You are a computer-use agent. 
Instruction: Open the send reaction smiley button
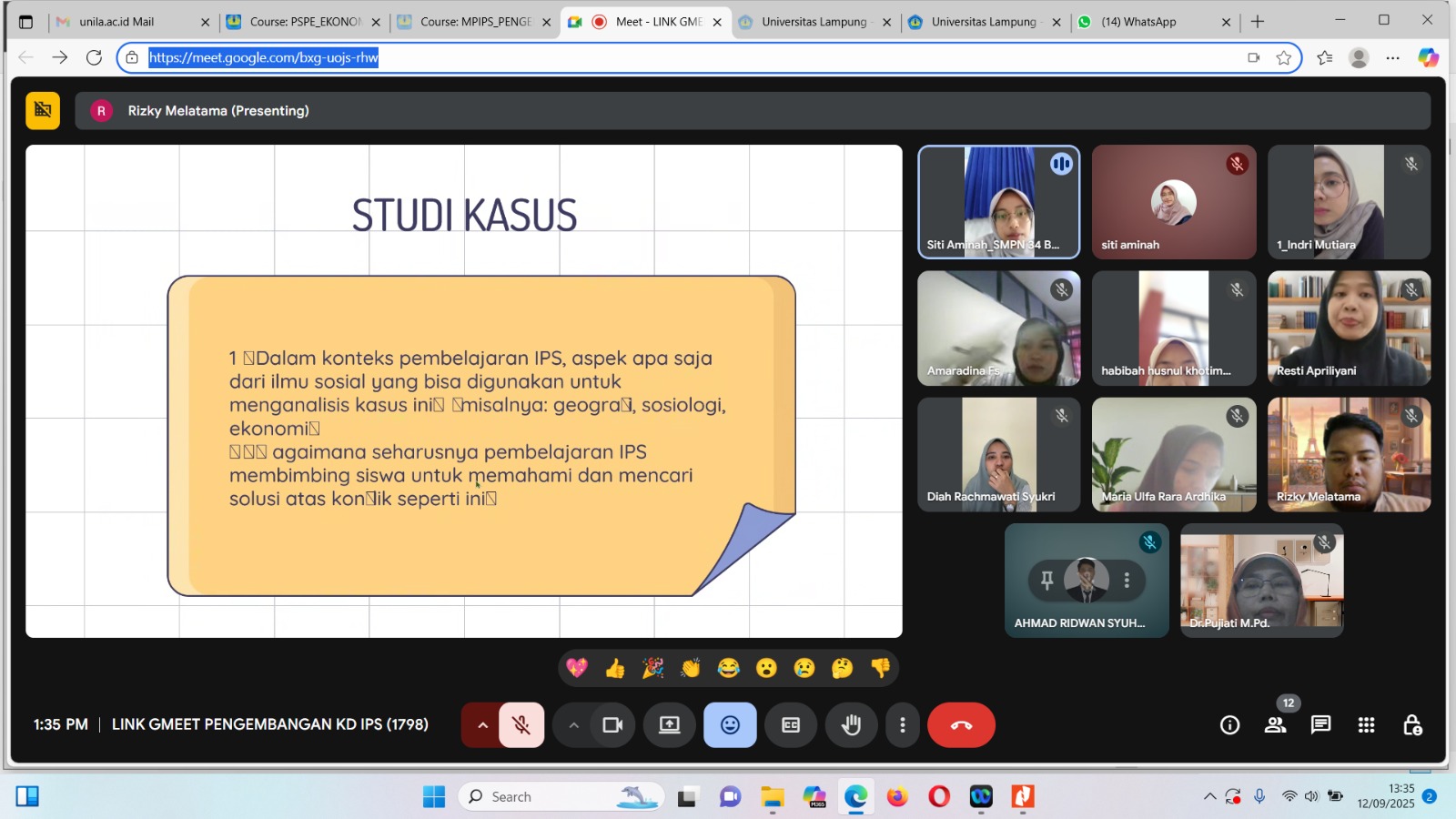coord(730,725)
